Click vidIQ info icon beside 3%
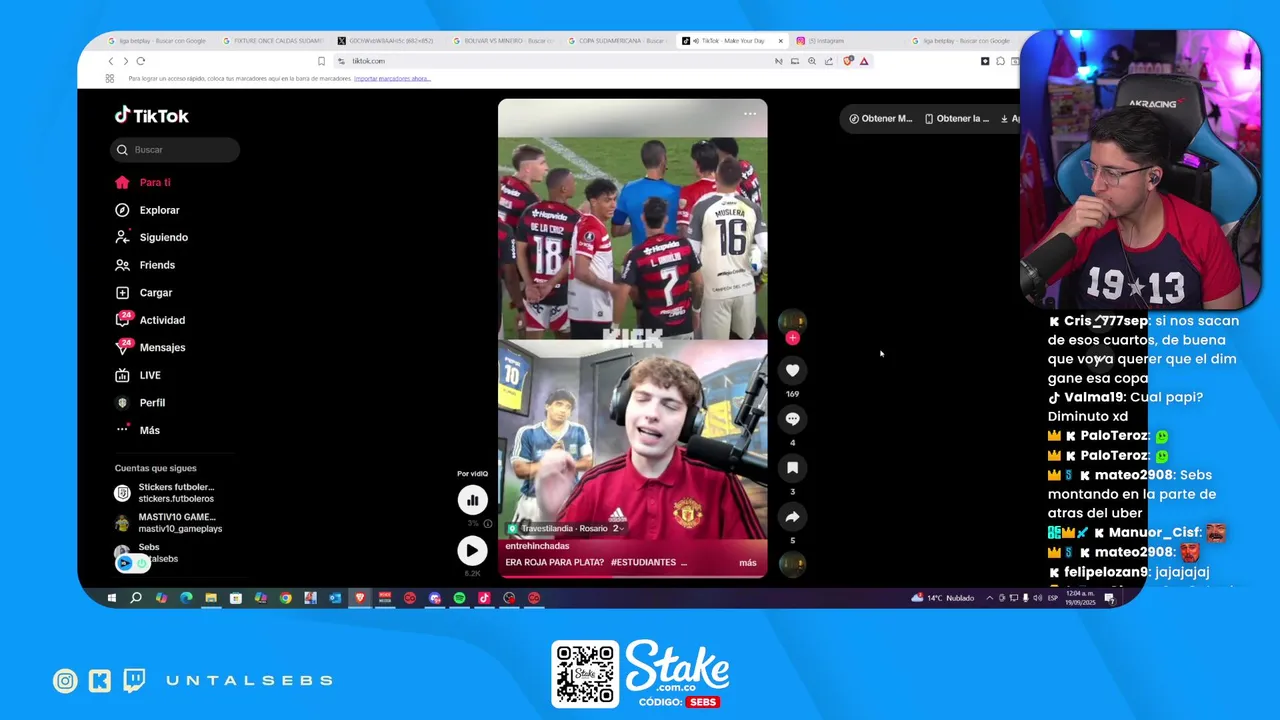1280x720 pixels. [487, 523]
